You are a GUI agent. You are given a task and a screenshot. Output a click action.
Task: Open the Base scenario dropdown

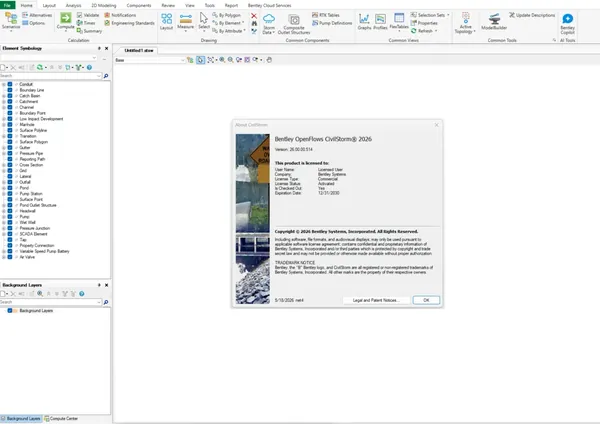pos(150,60)
